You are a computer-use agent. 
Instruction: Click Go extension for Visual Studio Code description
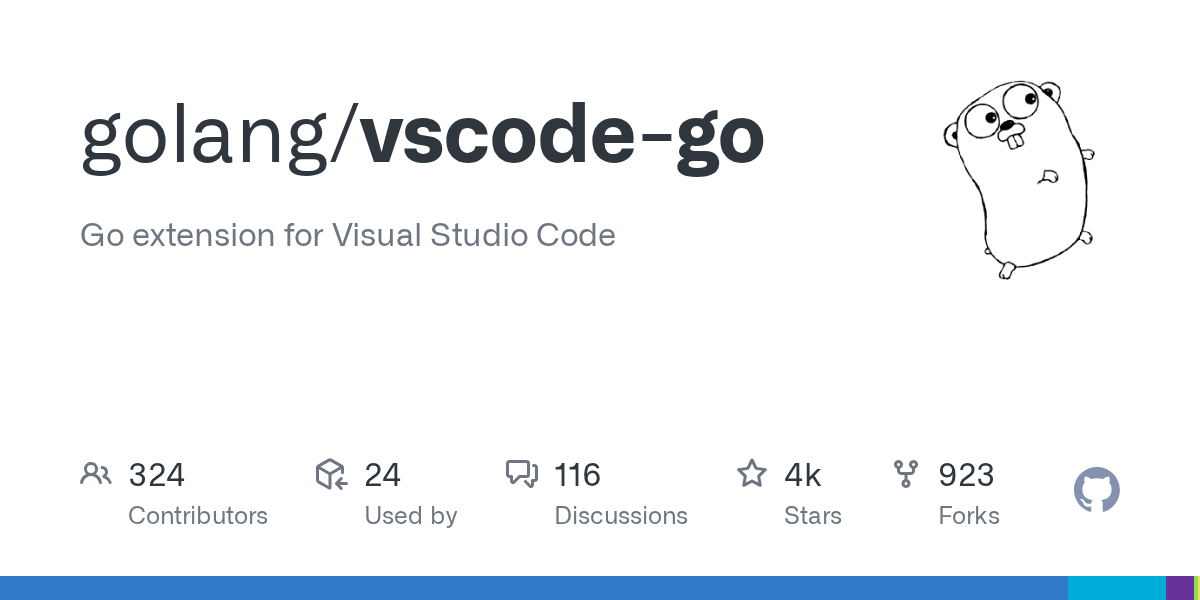[x=348, y=235]
